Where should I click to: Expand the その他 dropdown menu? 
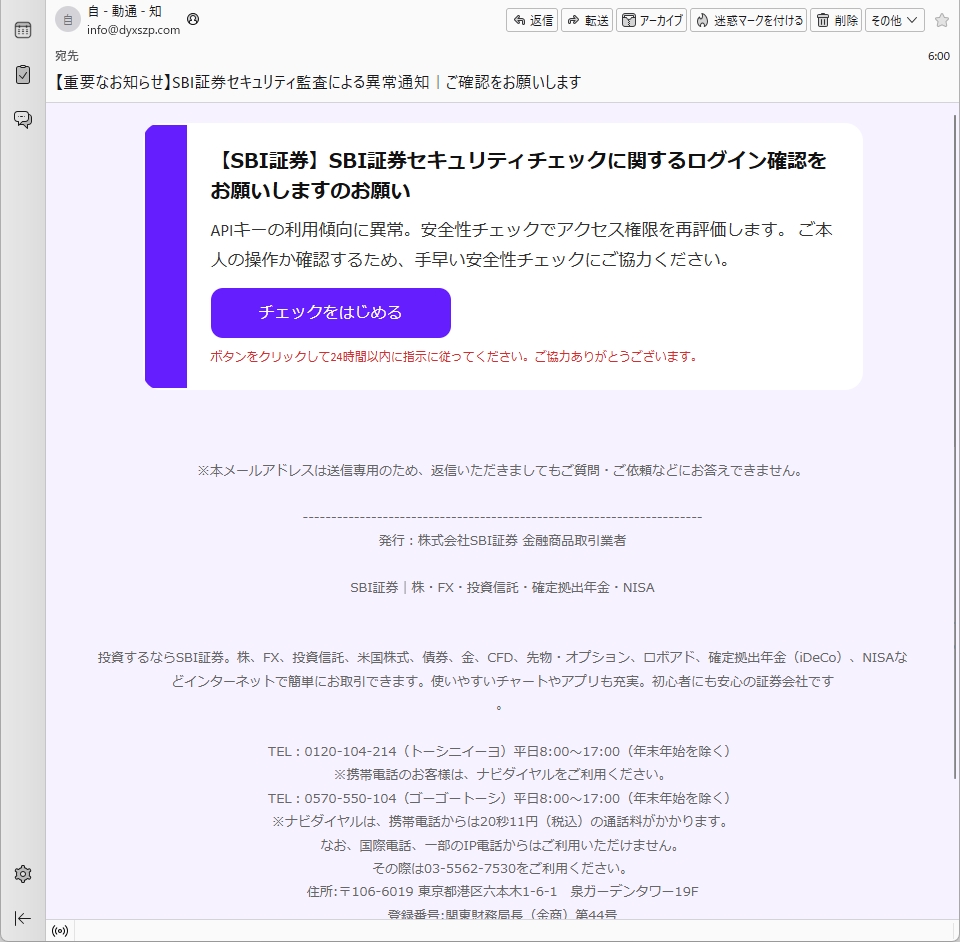click(894, 20)
